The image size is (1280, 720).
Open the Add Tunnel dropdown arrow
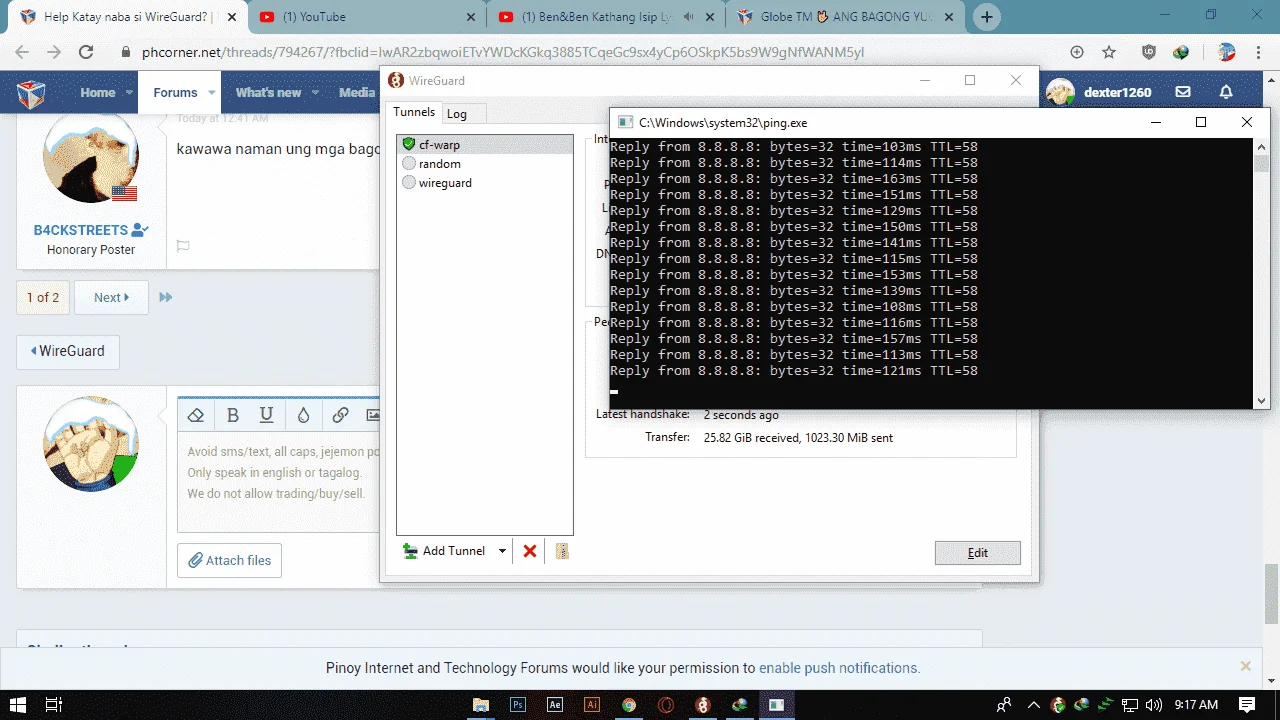502,551
